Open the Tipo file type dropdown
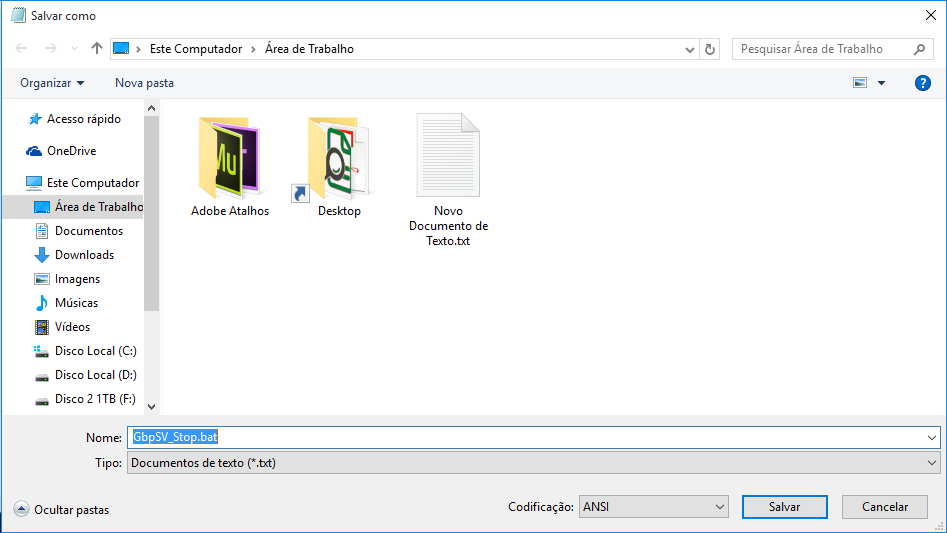The height and width of the screenshot is (533, 947). point(932,463)
